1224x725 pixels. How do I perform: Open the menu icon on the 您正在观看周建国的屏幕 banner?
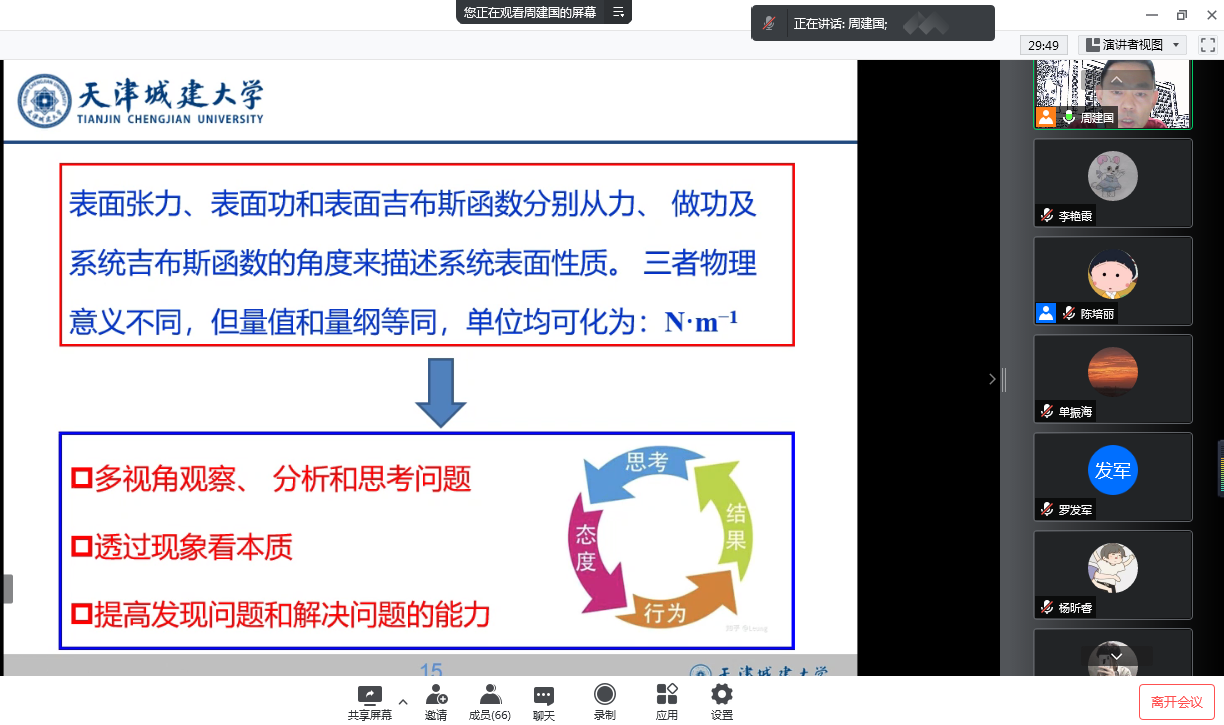pos(618,12)
